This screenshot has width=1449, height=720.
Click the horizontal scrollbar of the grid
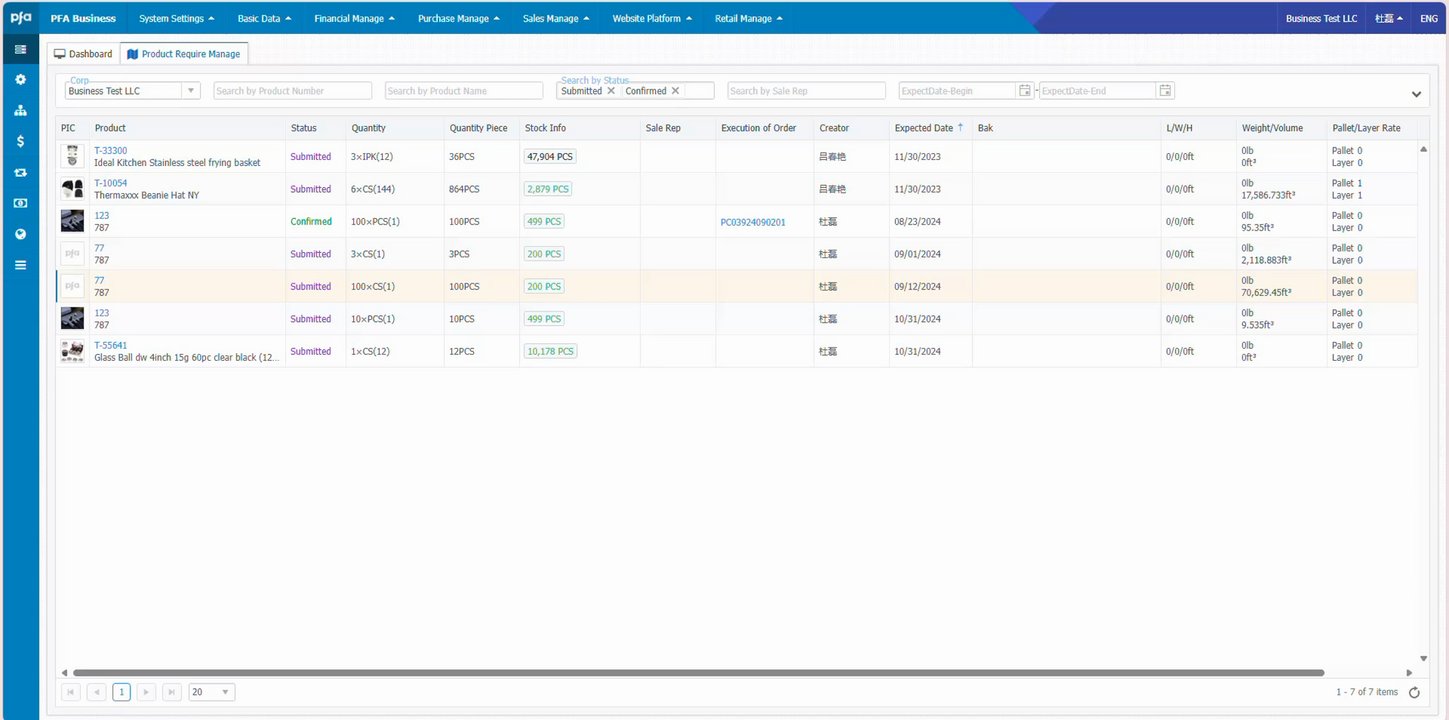[x=698, y=673]
